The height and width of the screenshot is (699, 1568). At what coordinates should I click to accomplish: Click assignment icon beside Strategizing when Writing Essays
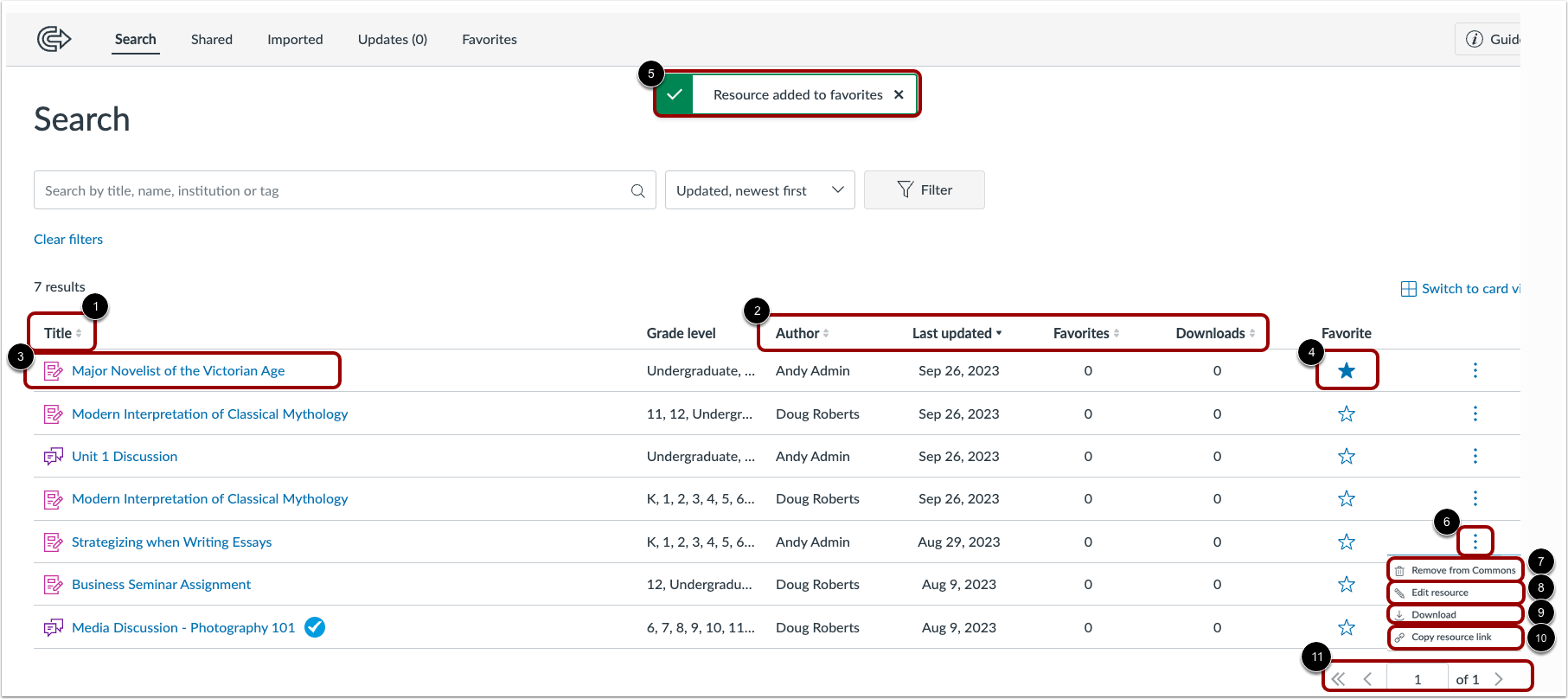click(x=54, y=542)
